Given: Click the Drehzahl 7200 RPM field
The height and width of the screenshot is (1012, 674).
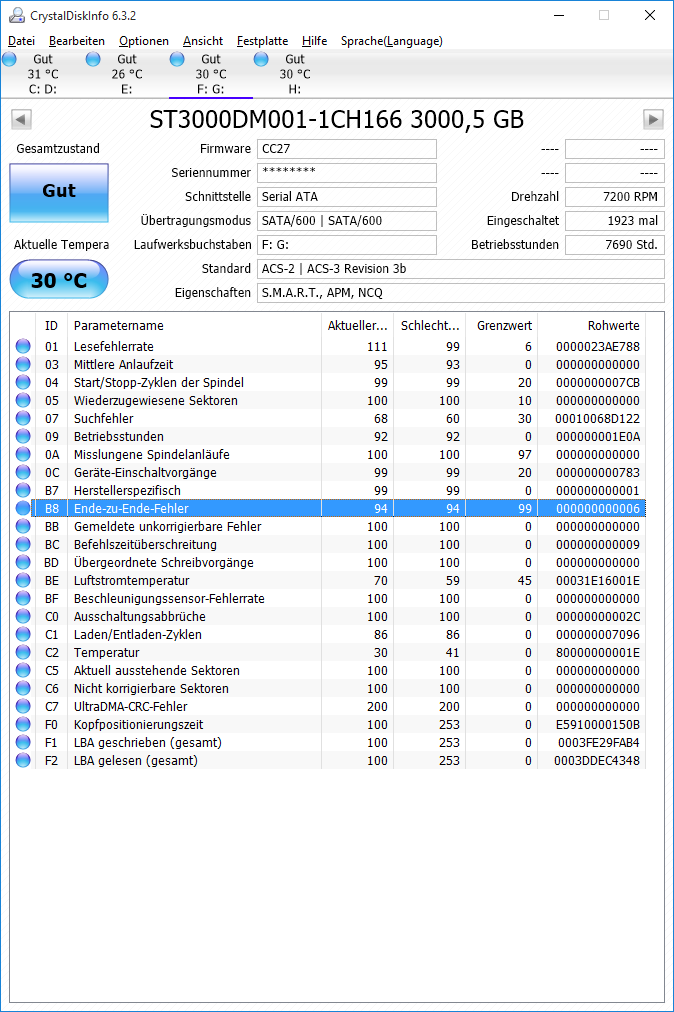Looking at the screenshot, I should tap(615, 197).
